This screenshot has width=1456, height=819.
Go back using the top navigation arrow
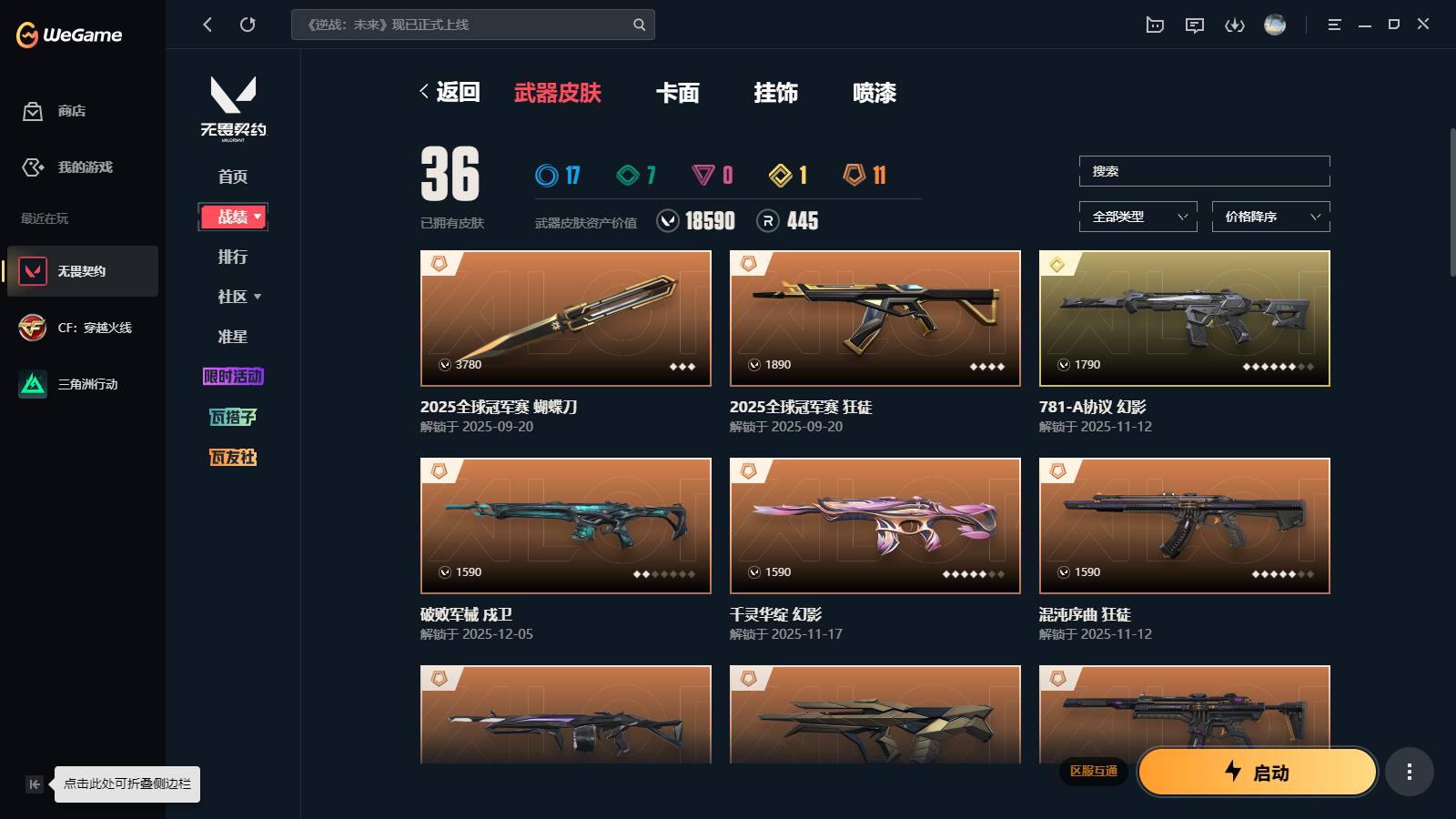click(207, 25)
